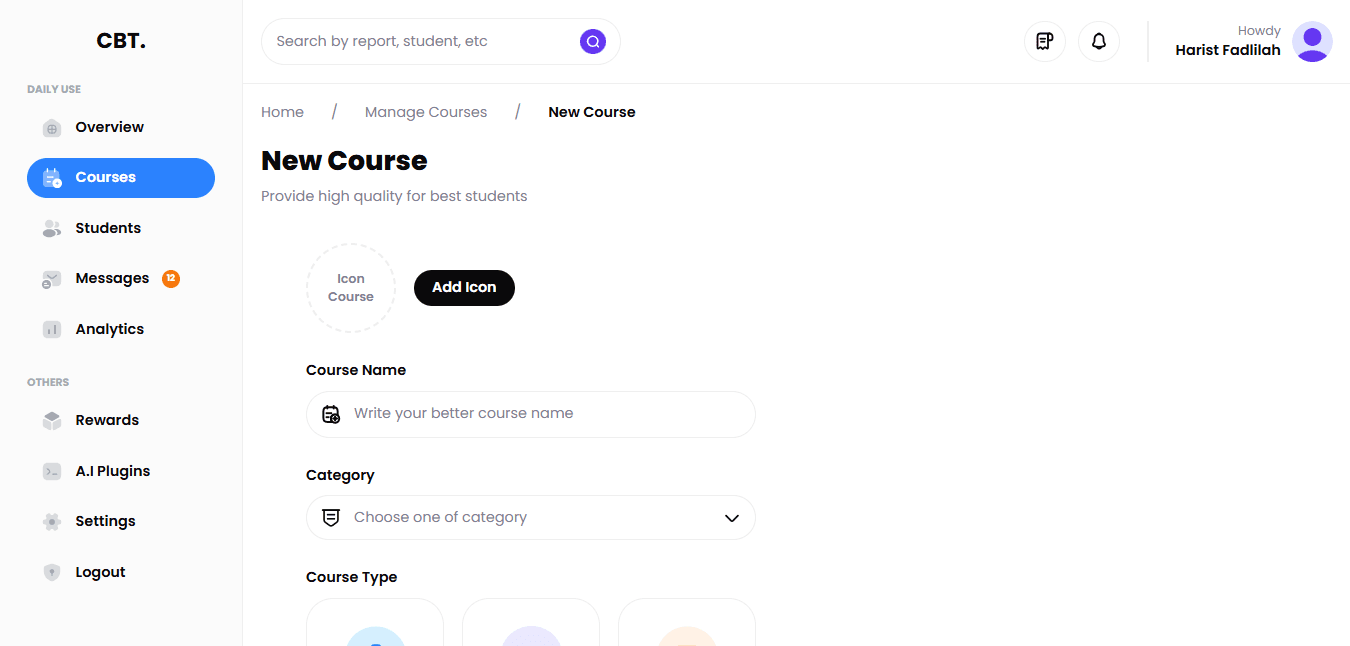Open notifications bell icon
Viewport: 1350px width, 646px height.
click(x=1099, y=41)
